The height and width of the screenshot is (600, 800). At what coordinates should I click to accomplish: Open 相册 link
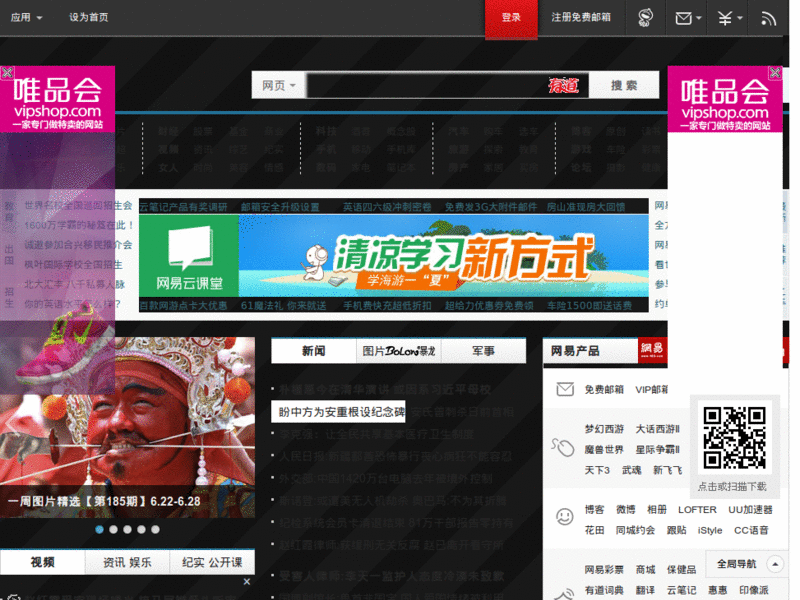point(657,509)
